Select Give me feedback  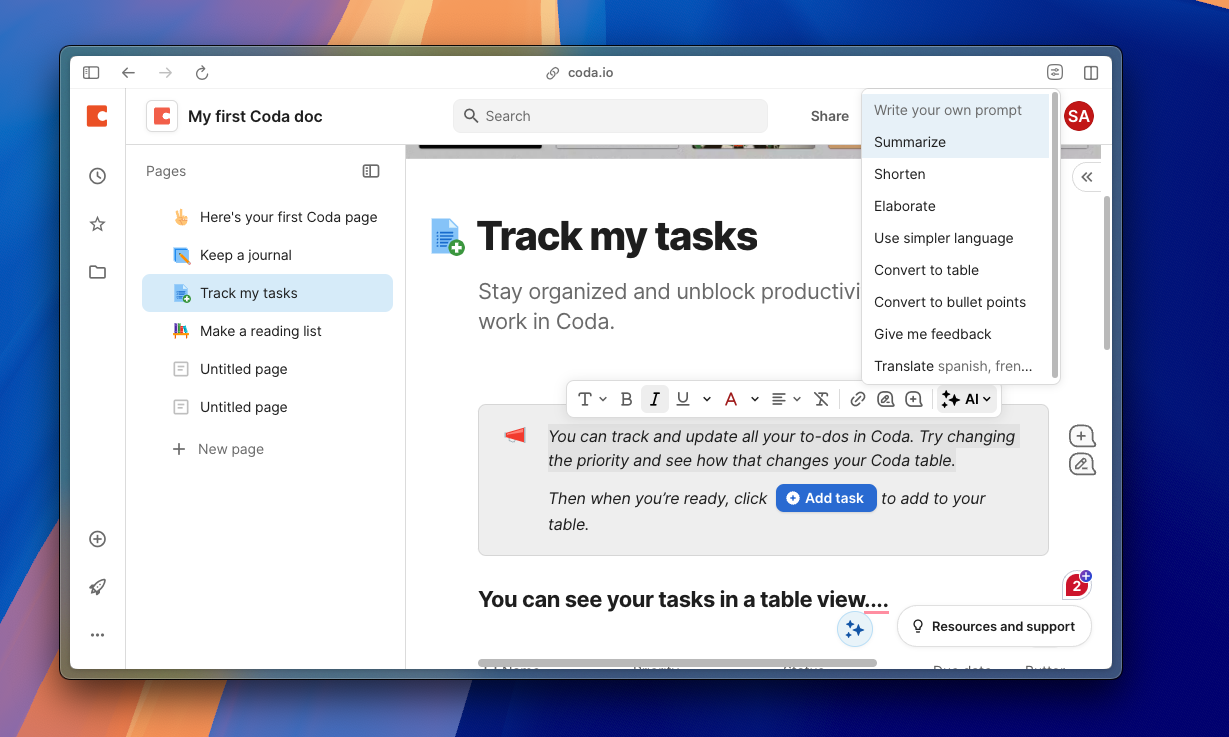point(956,334)
